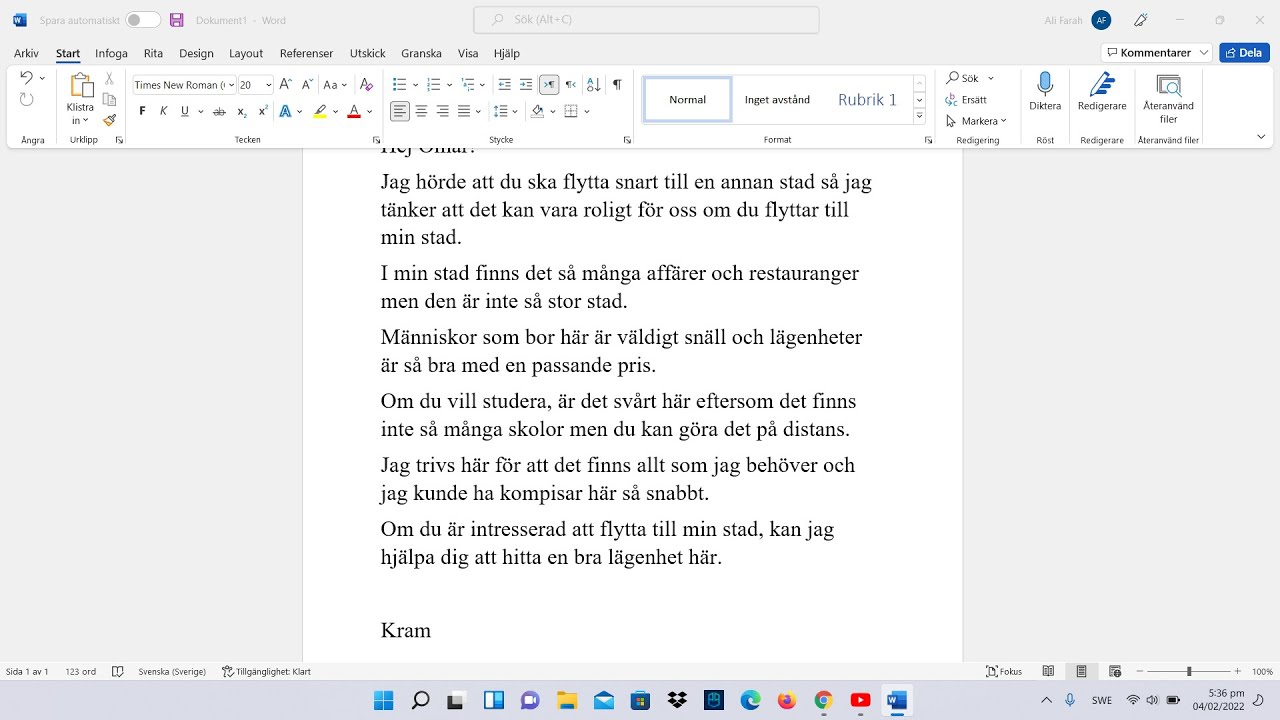
Task: Toggle right-to-left text direction
Action: tap(570, 85)
